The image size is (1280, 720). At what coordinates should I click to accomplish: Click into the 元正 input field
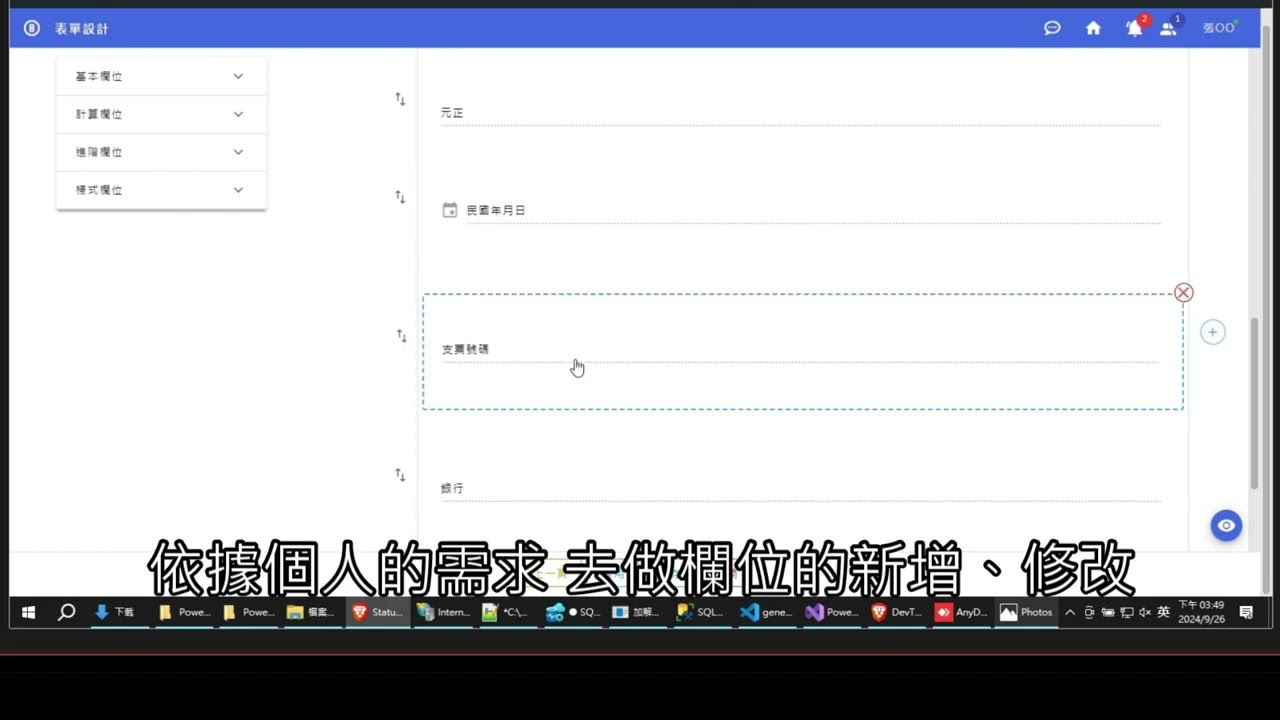pyautogui.click(x=801, y=113)
